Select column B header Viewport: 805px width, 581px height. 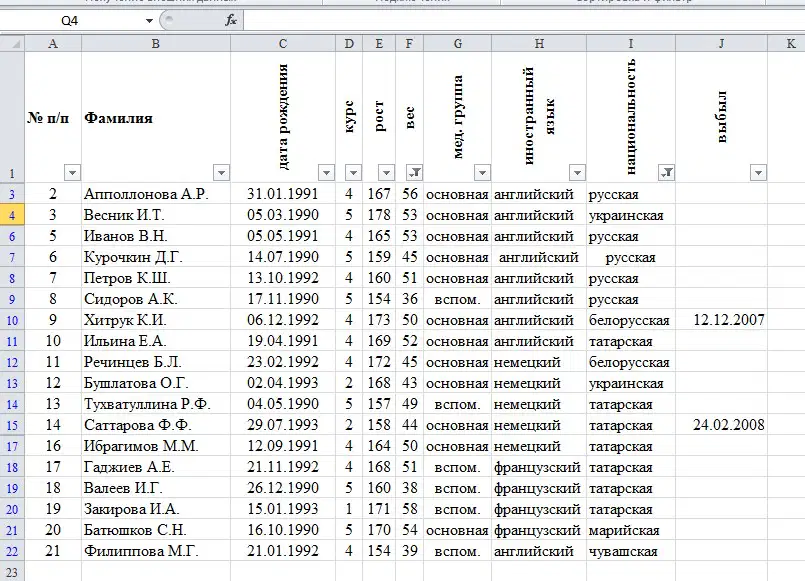(x=156, y=44)
